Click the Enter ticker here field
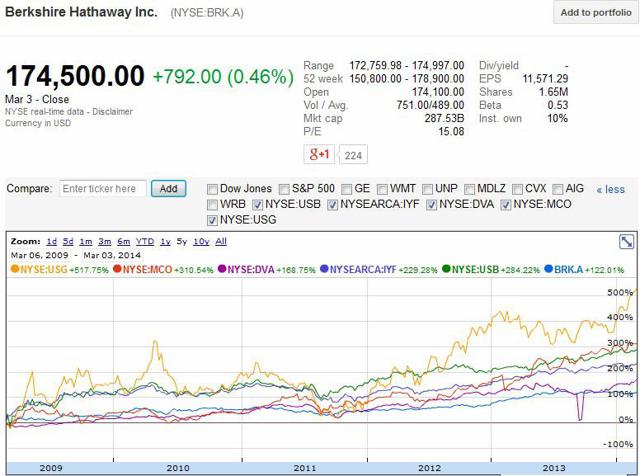 (103, 189)
